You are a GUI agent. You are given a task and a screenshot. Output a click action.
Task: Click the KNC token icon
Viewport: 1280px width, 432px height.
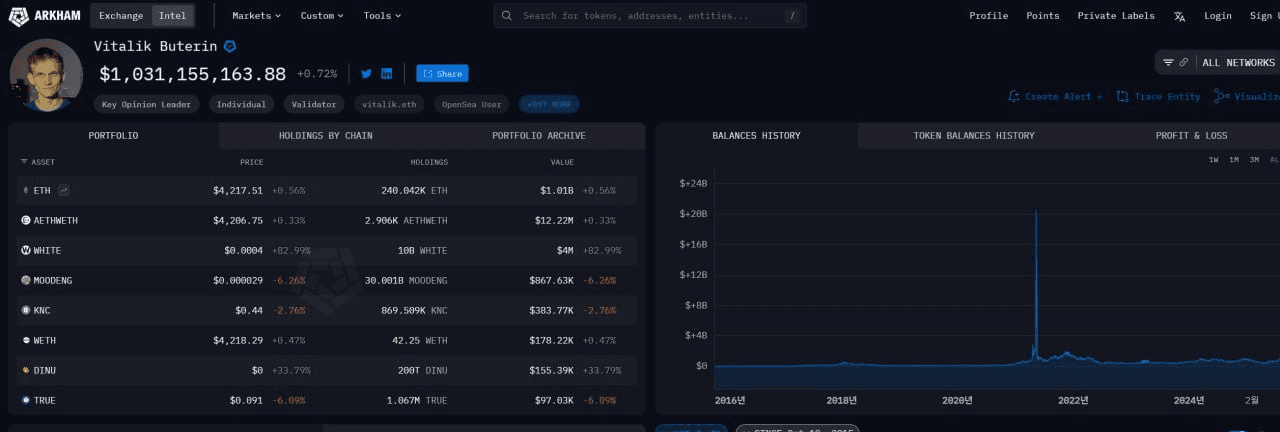click(26, 310)
